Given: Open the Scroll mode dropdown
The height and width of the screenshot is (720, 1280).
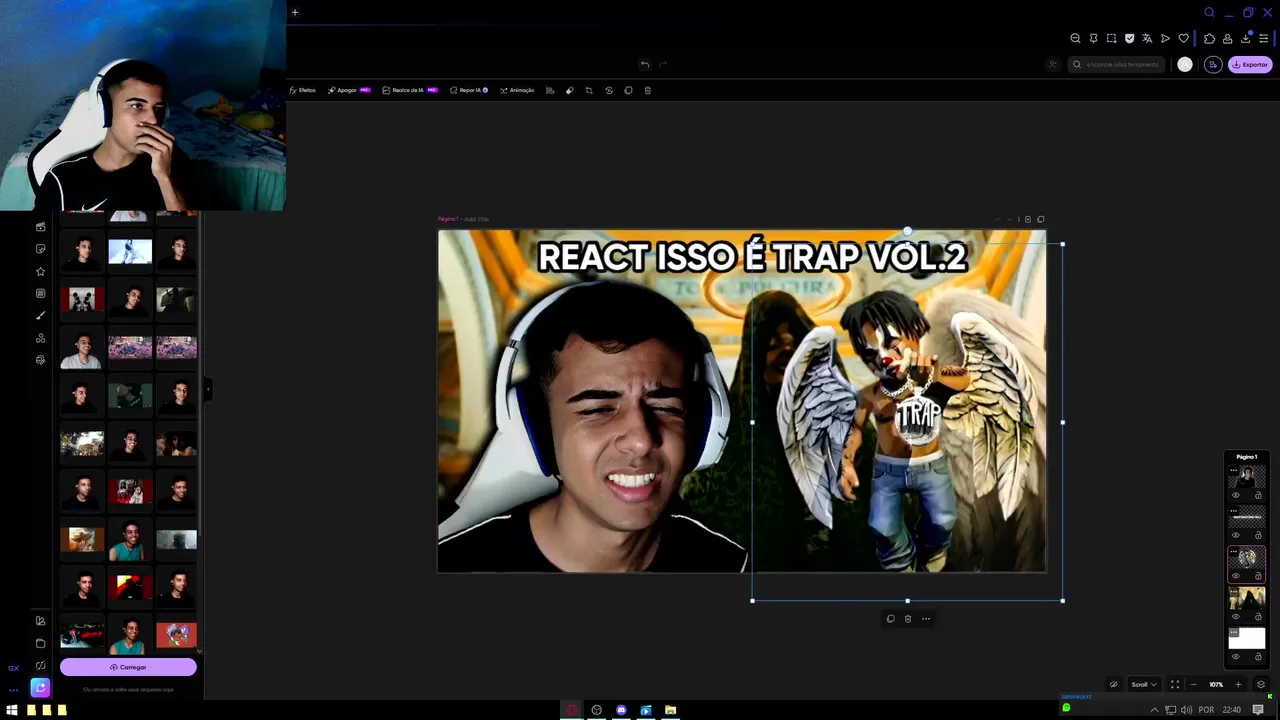Looking at the screenshot, I should (1144, 685).
